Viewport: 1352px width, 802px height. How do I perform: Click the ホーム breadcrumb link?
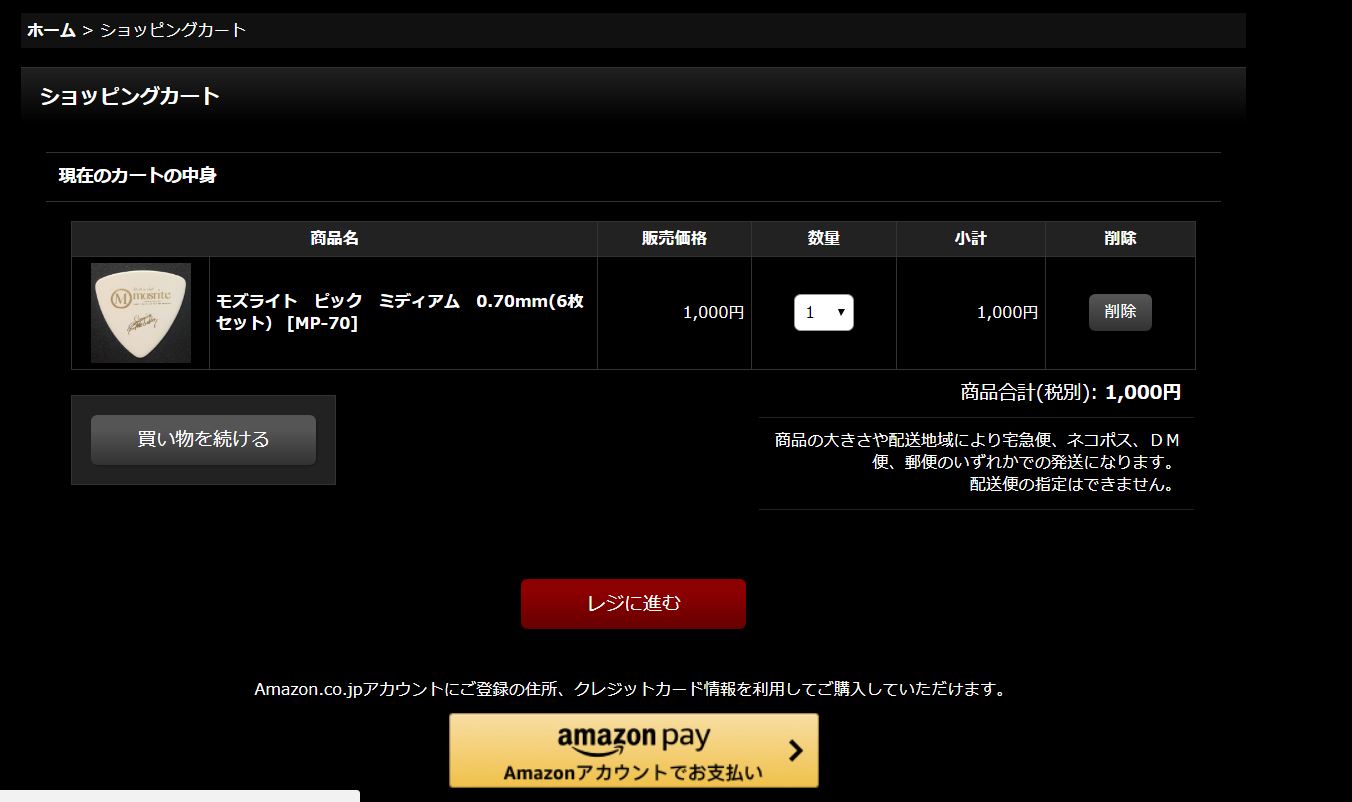click(51, 30)
